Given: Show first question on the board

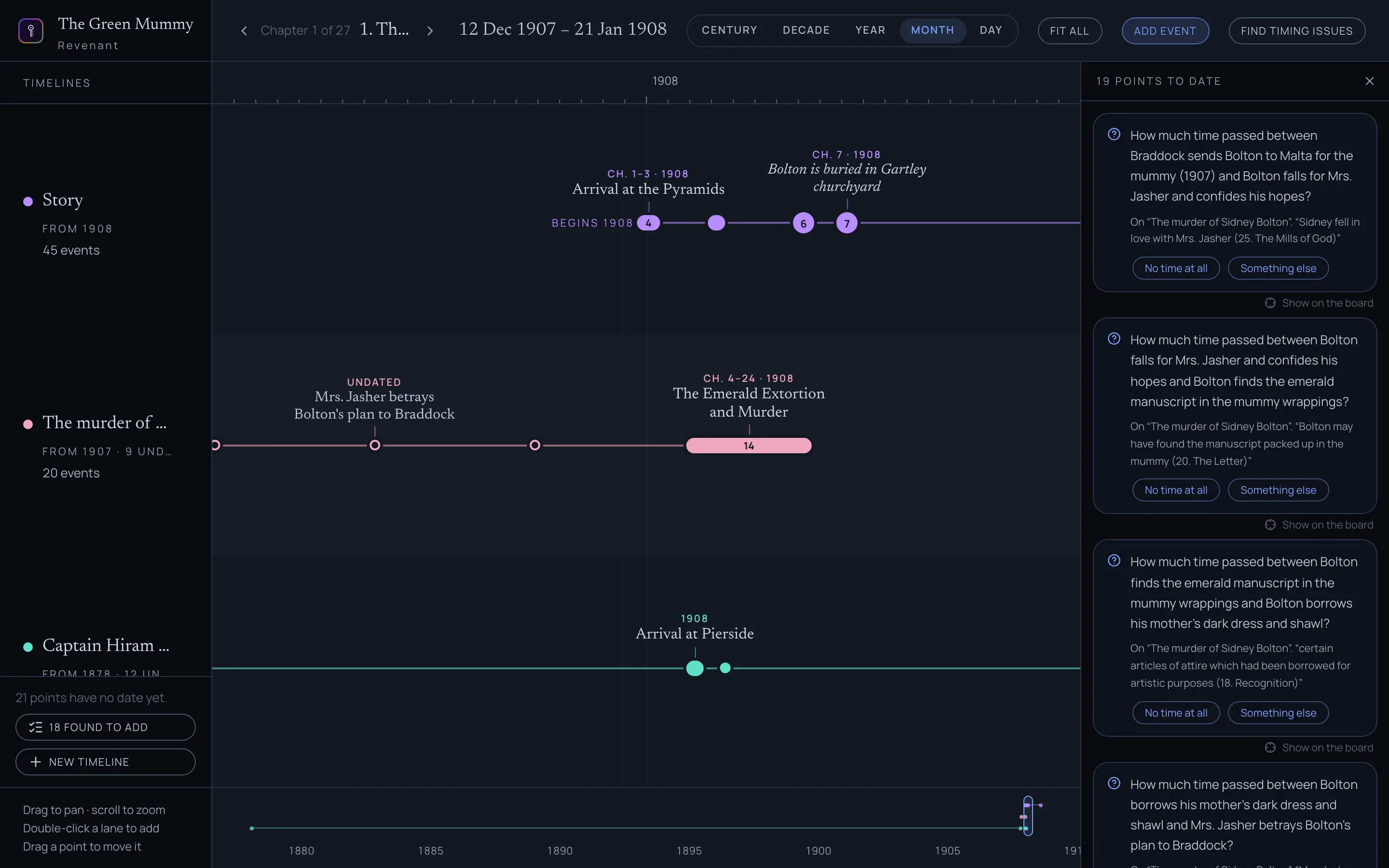Looking at the screenshot, I should [x=1319, y=303].
